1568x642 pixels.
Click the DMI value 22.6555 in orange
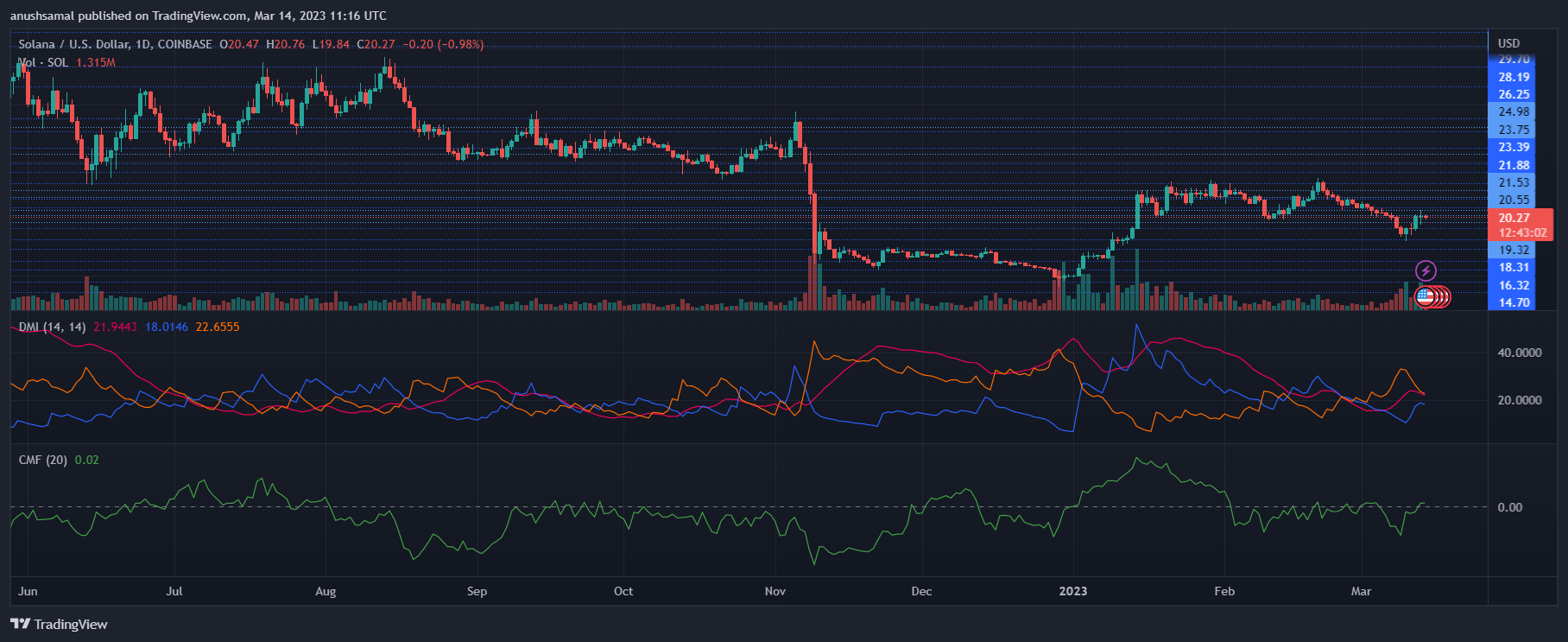218,327
